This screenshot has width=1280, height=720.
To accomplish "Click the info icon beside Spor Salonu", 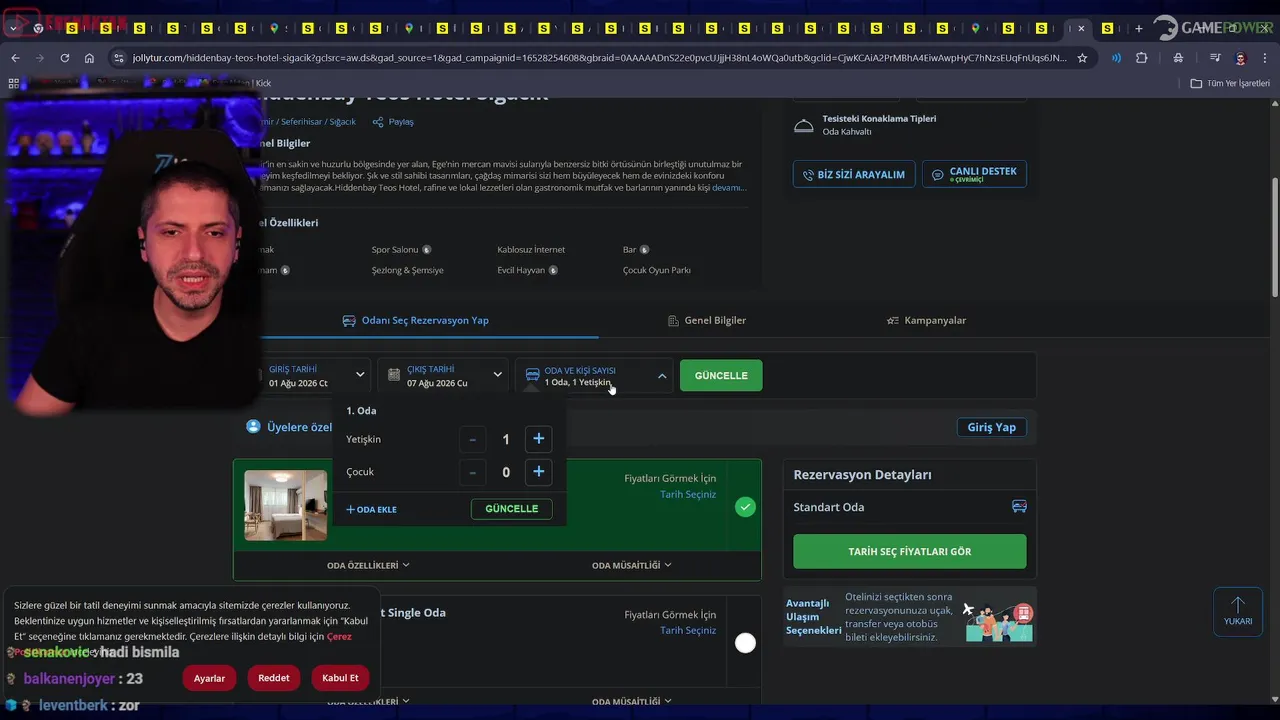I will [x=426, y=250].
